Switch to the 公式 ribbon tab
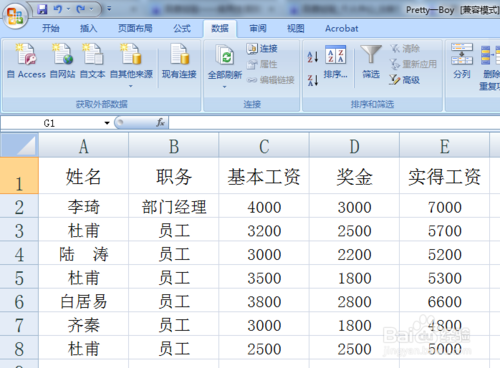 (x=182, y=28)
